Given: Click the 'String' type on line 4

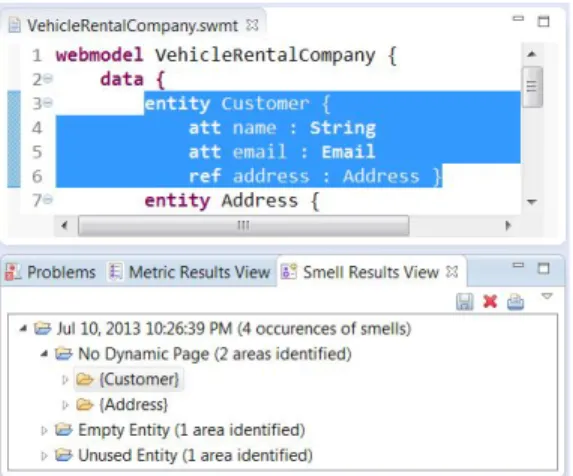Looking at the screenshot, I should pos(343,128).
